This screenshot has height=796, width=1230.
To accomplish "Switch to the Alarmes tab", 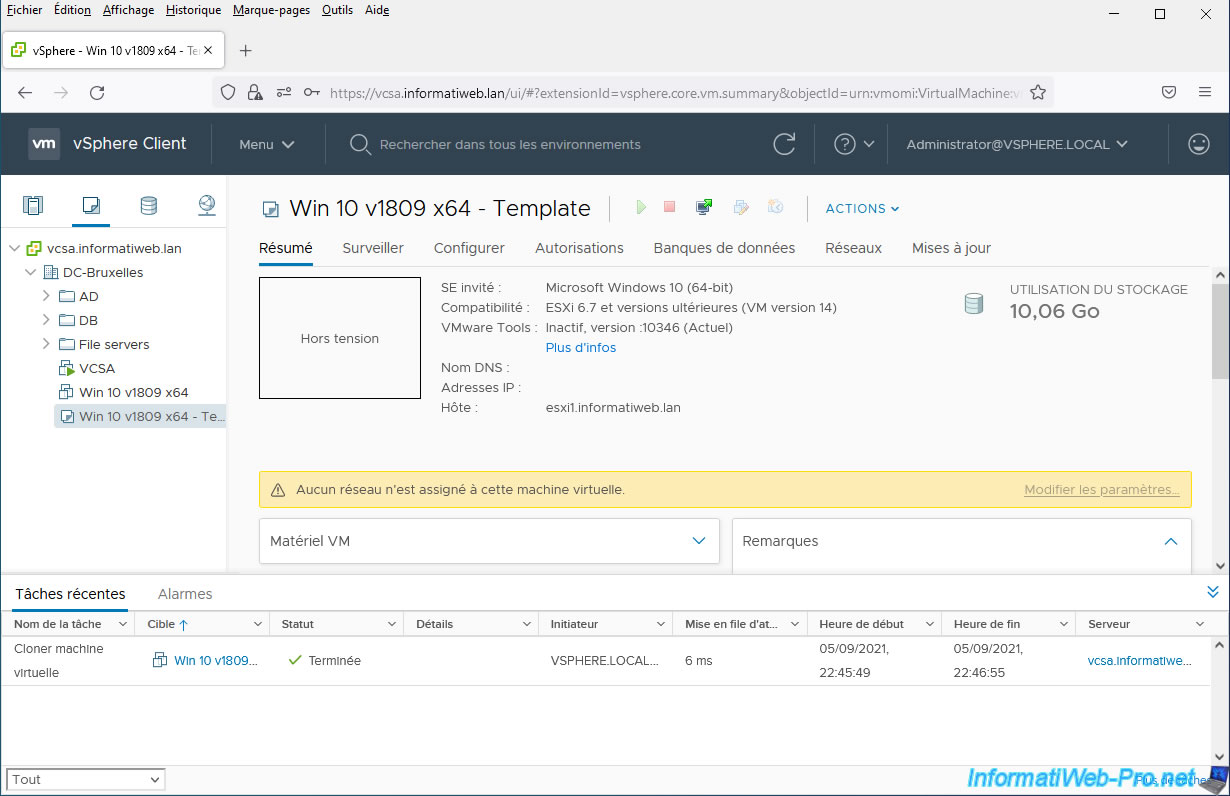I will click(x=185, y=594).
